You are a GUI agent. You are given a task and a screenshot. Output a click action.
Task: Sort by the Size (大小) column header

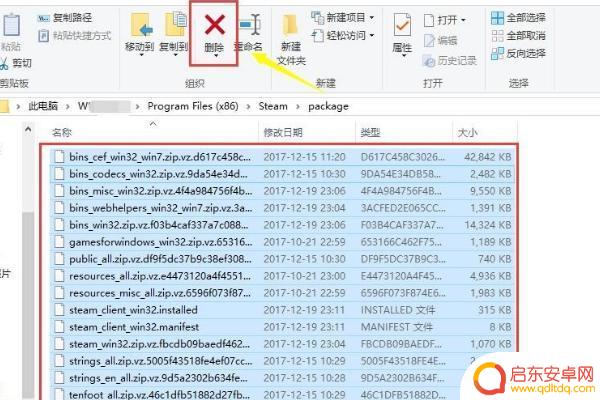pyautogui.click(x=485, y=132)
